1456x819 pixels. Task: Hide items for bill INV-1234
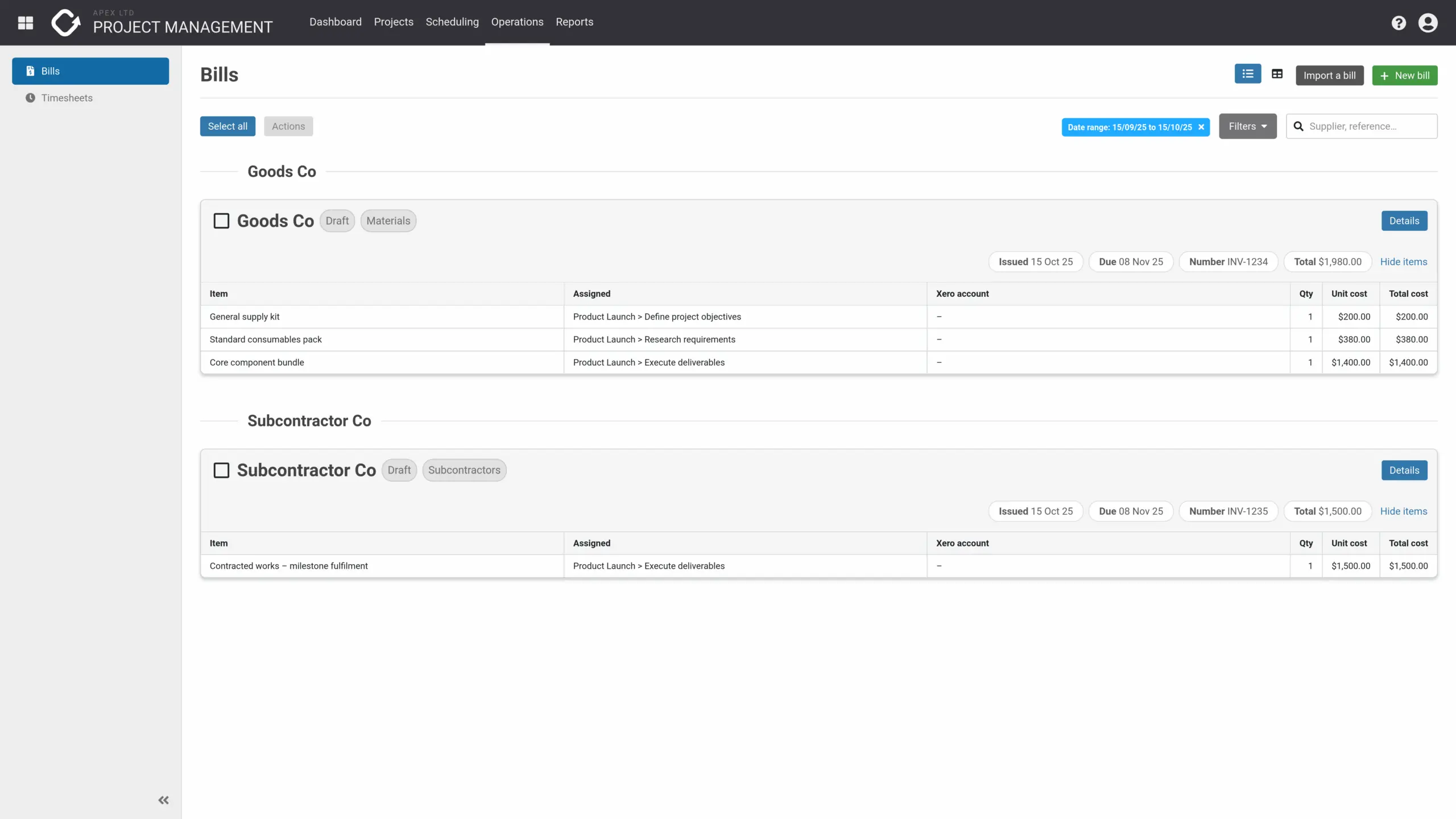pos(1403,262)
